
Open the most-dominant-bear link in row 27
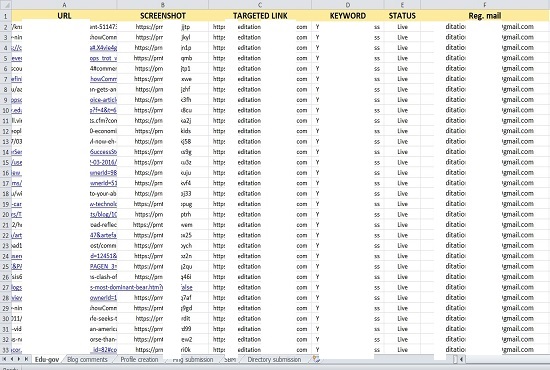126,287
